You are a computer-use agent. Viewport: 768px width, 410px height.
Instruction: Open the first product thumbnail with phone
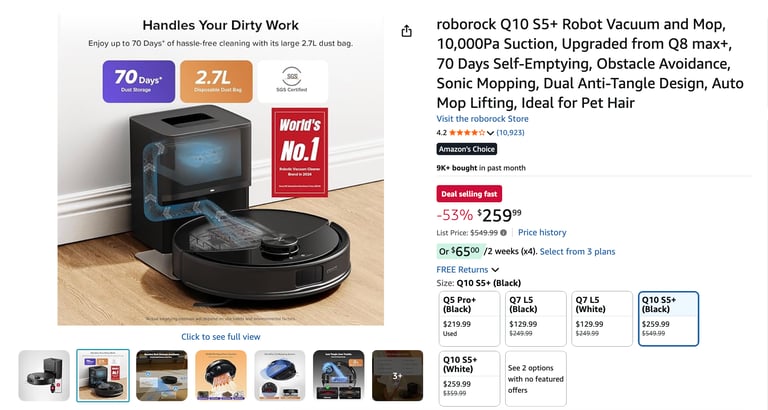pos(44,375)
